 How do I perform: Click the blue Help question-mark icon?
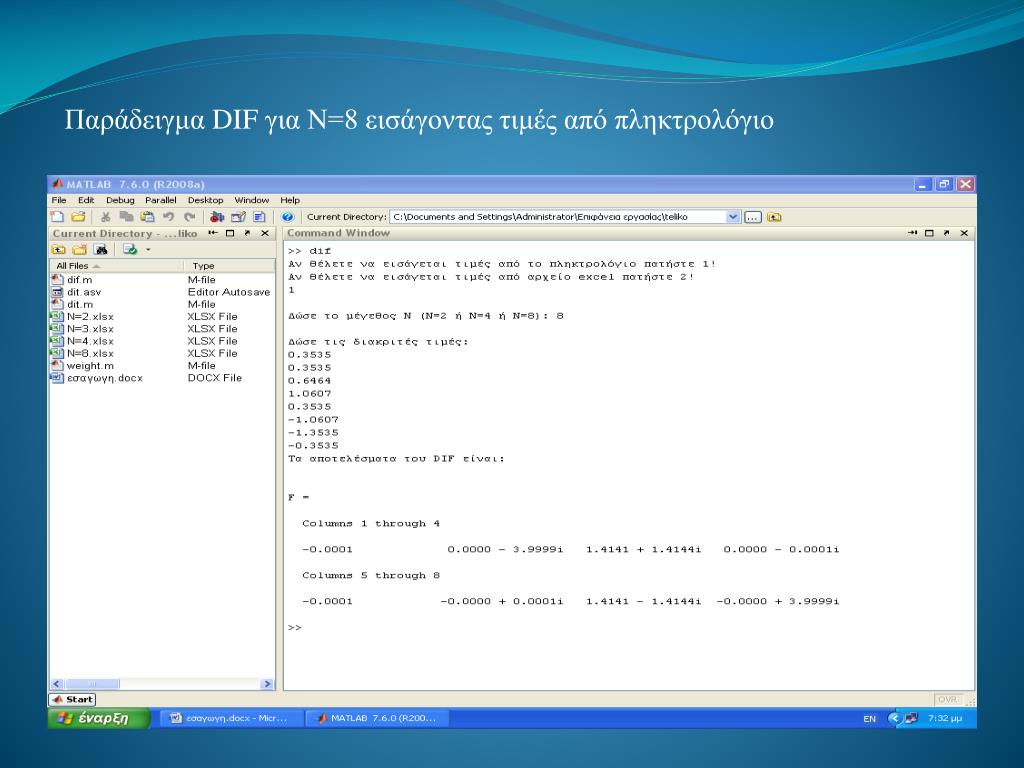click(x=287, y=217)
